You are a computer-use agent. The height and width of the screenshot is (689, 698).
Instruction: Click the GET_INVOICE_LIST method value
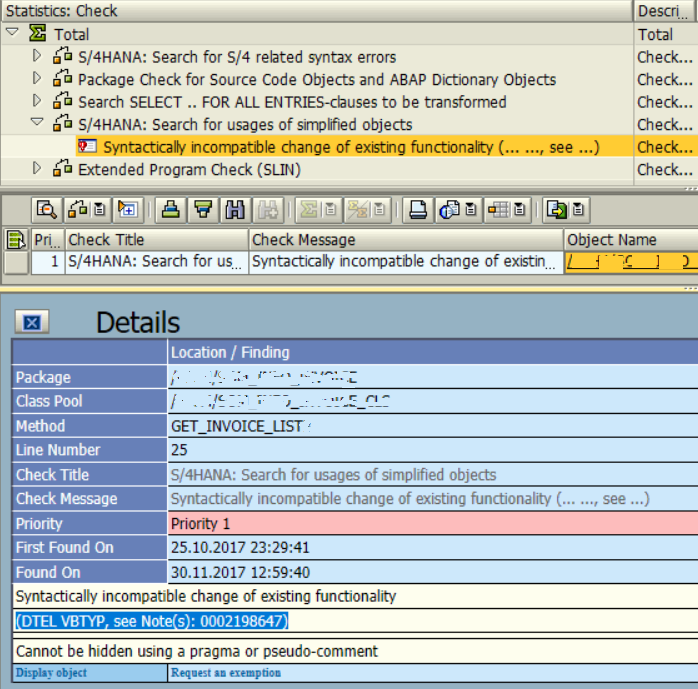(x=237, y=426)
